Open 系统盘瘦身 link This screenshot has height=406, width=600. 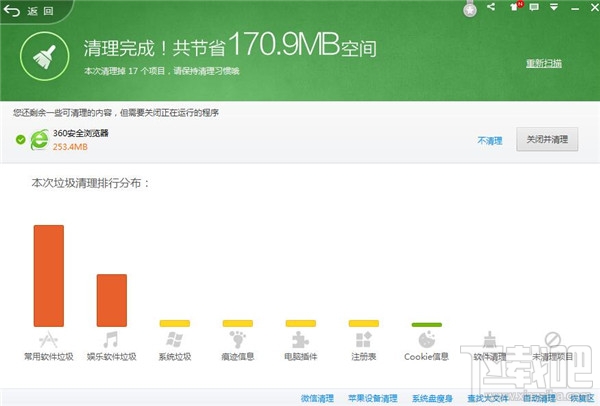[432, 398]
